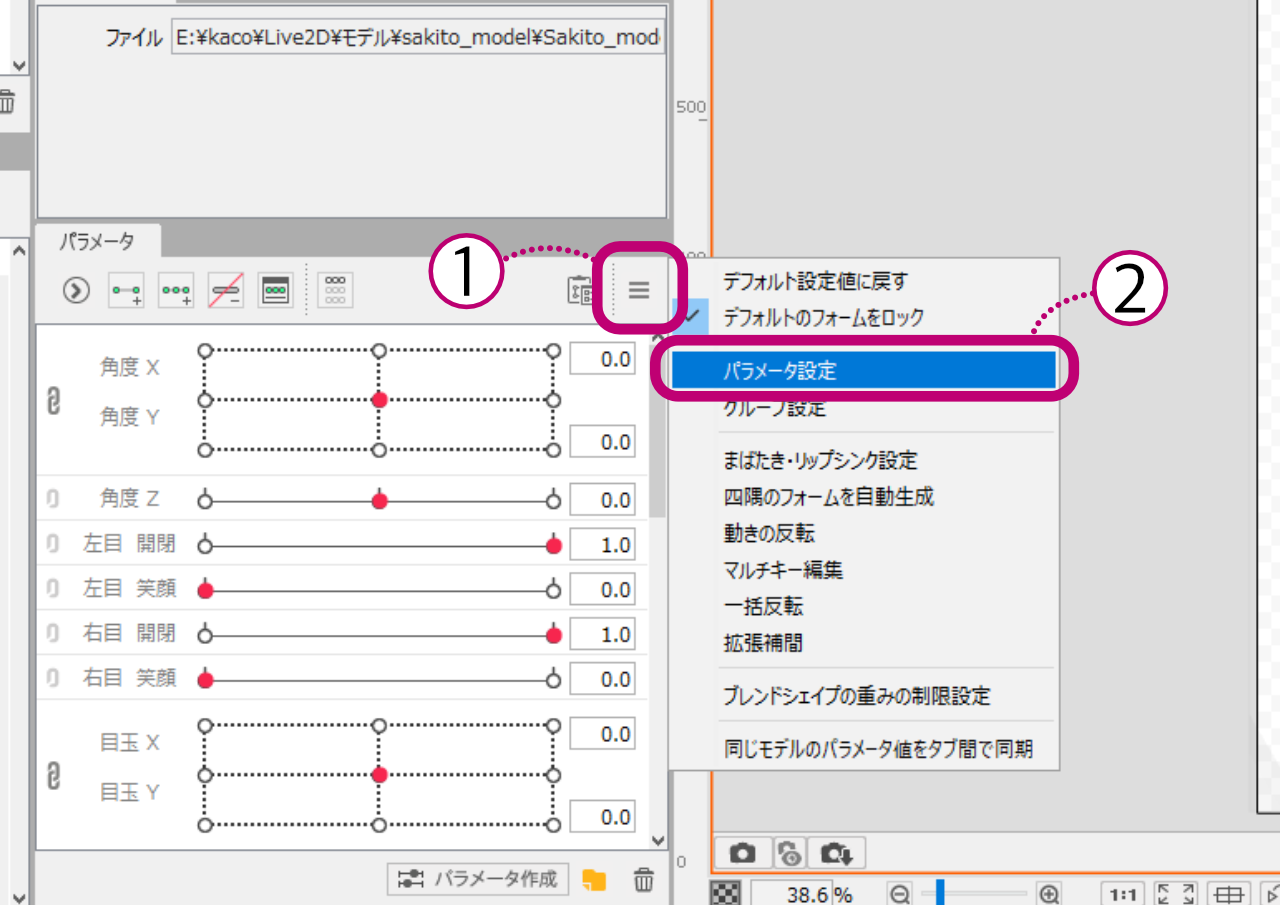Click the zoom out magnifier icon

tap(900, 894)
